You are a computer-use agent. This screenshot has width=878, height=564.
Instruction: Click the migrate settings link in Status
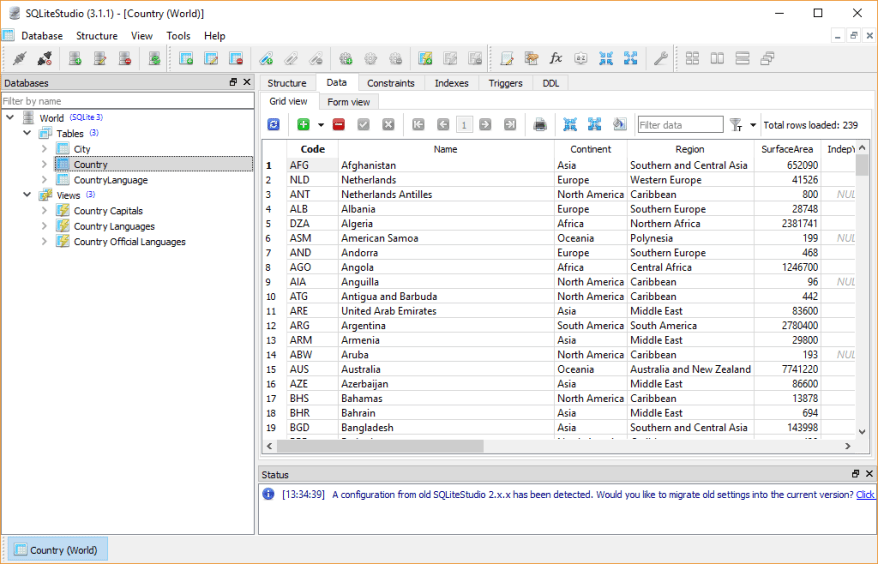tap(865, 495)
